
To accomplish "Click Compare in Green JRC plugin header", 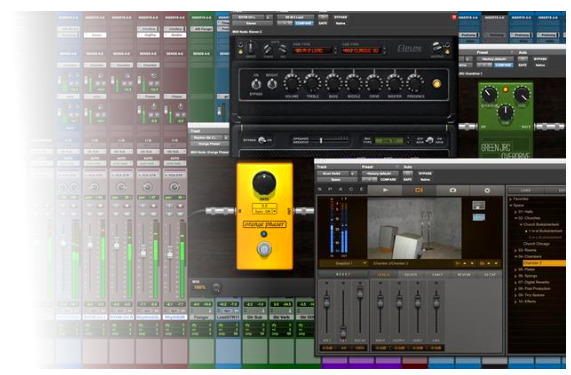I will tap(503, 65).
